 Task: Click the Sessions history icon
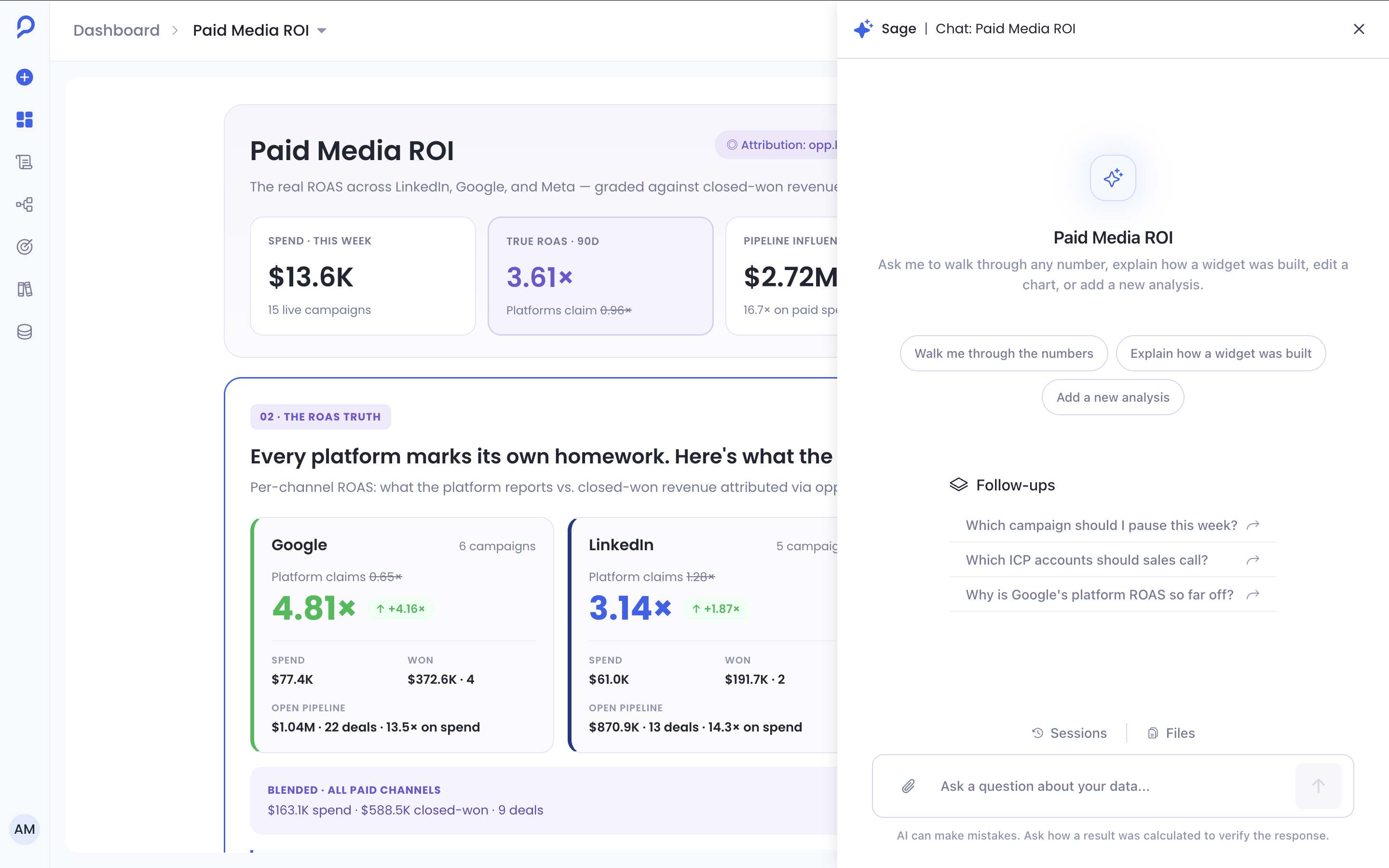1038,733
